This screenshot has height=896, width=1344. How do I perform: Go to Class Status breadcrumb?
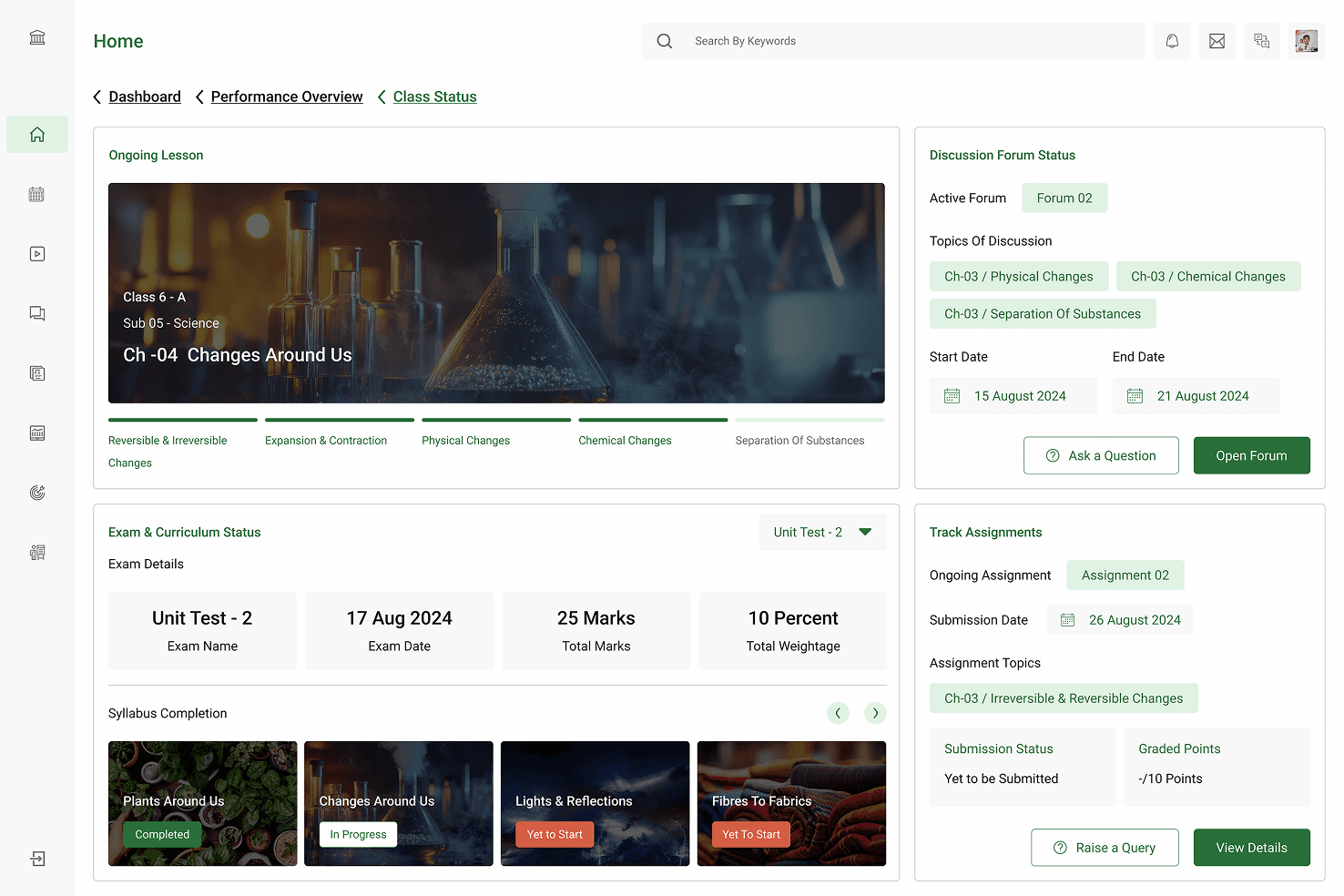(434, 97)
